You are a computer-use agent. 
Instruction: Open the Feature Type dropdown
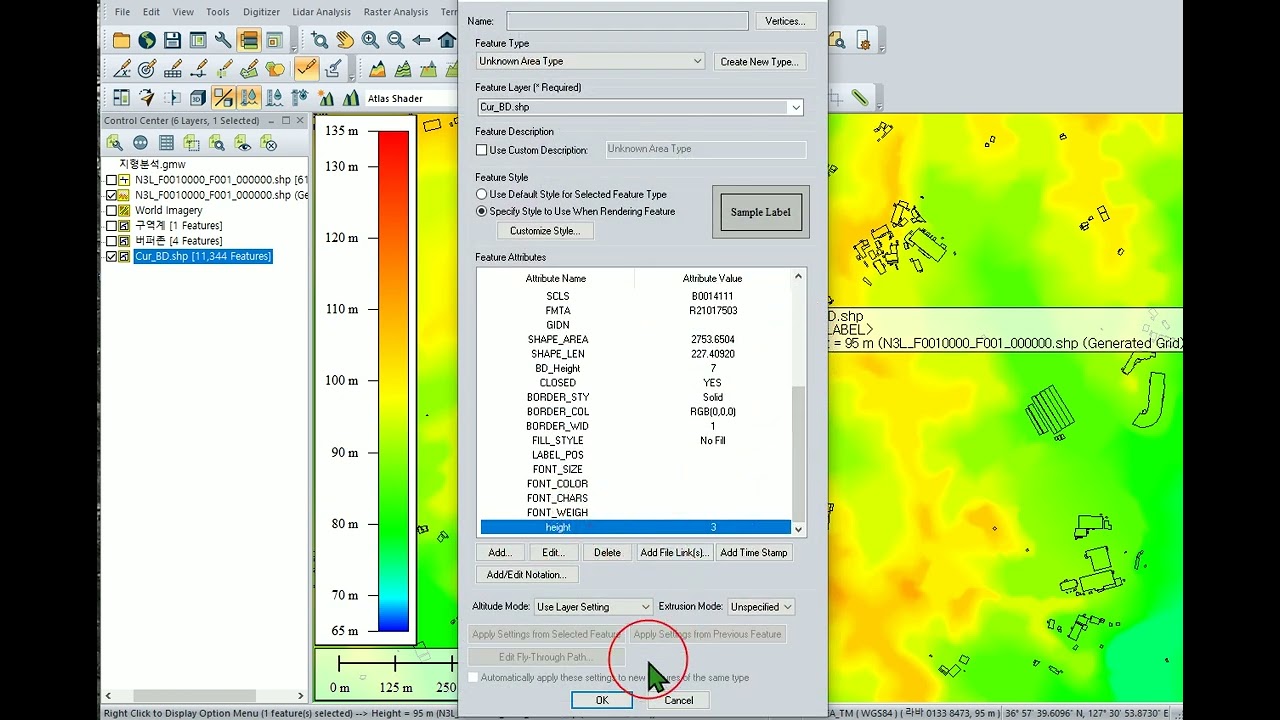coord(697,61)
